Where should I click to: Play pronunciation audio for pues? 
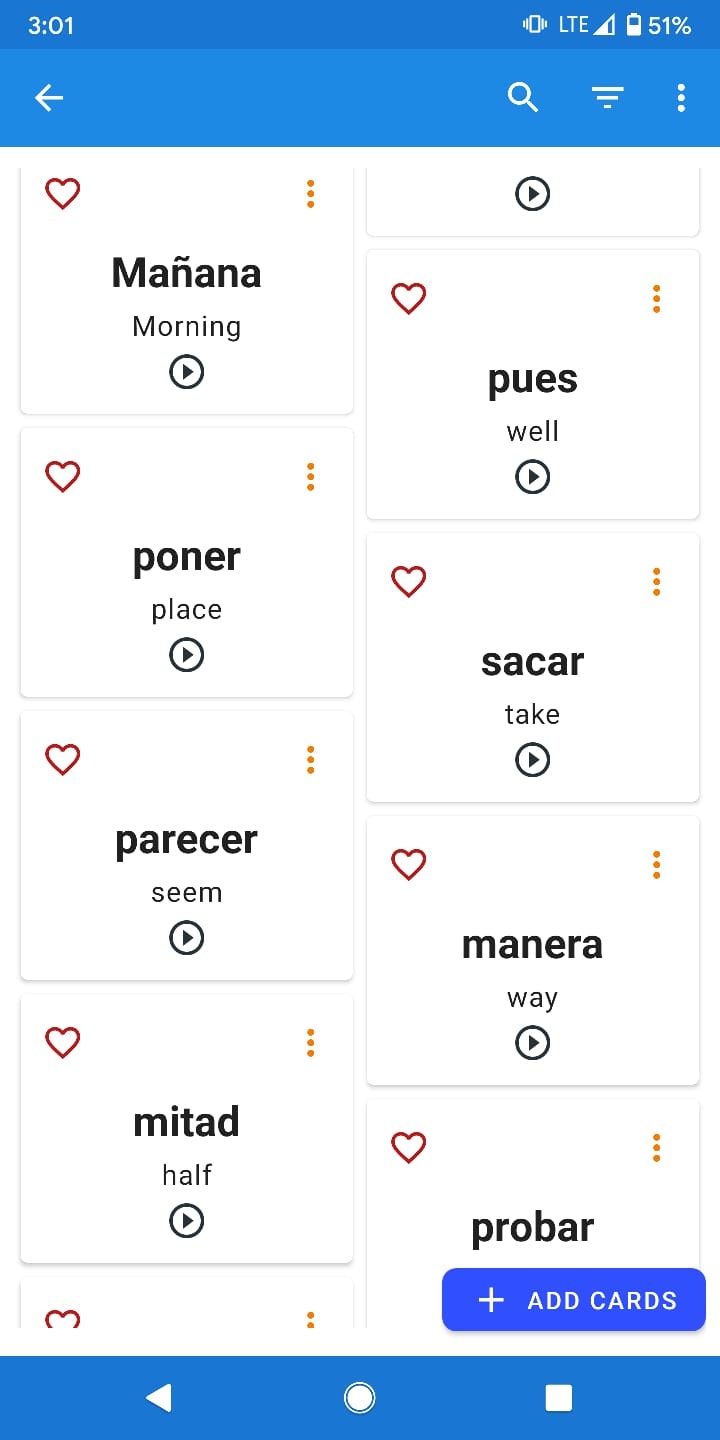[x=532, y=477]
